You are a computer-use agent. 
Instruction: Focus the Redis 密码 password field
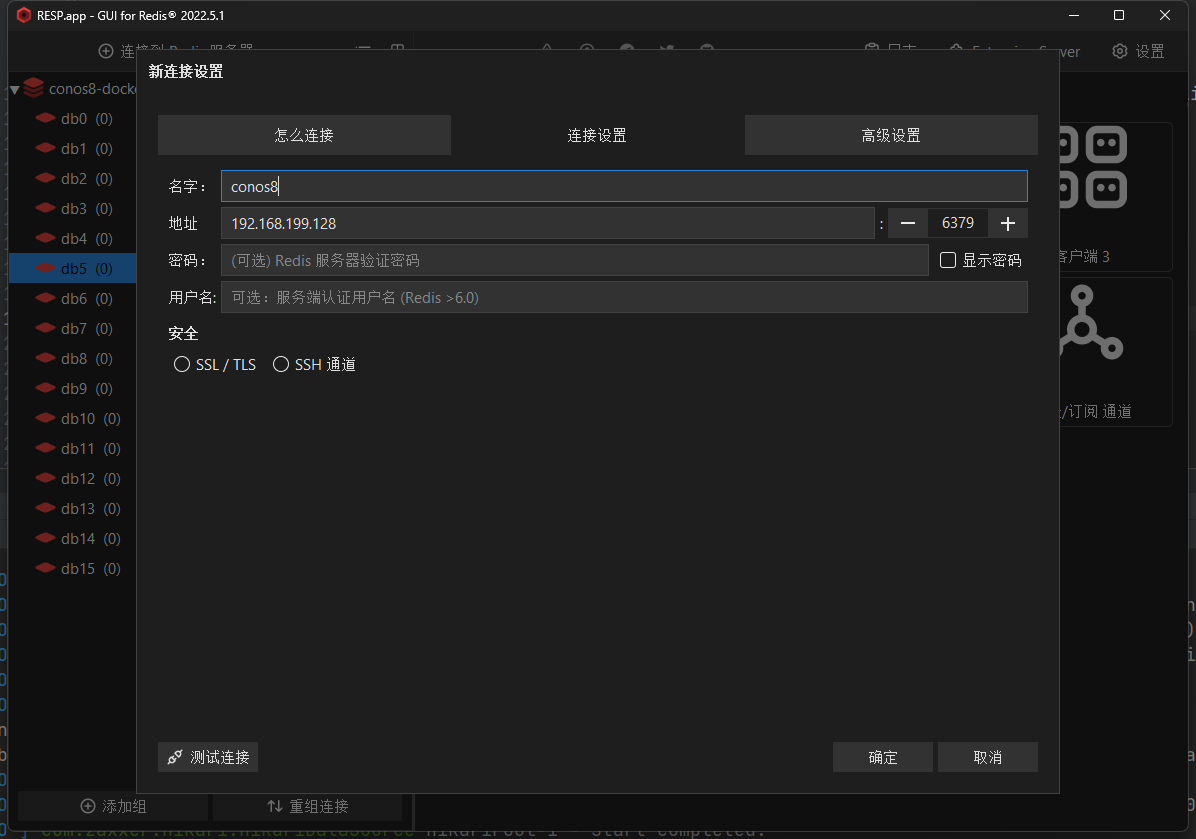574,260
